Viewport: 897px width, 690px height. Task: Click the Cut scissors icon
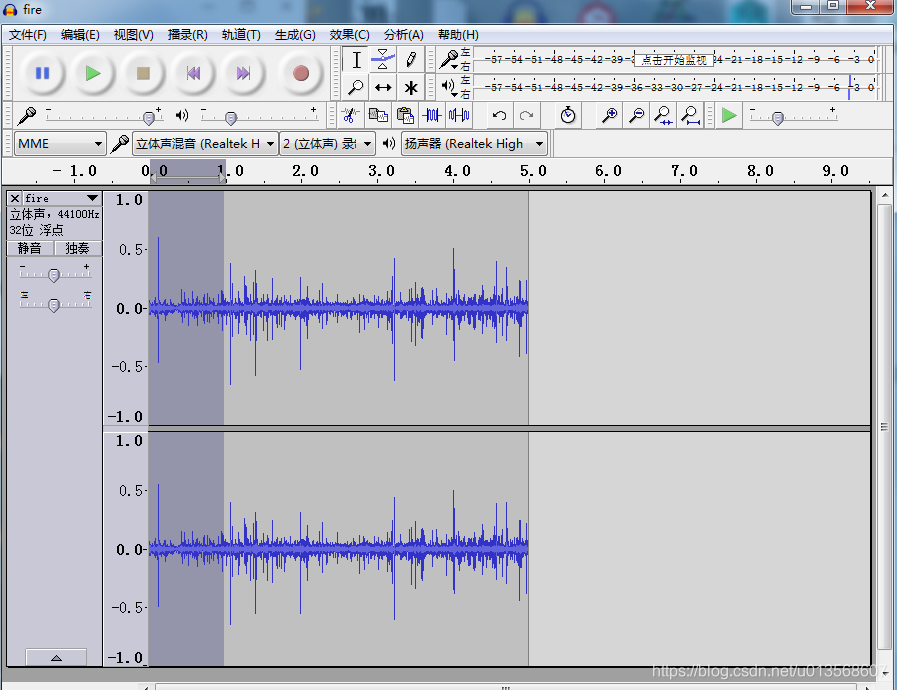(x=350, y=116)
